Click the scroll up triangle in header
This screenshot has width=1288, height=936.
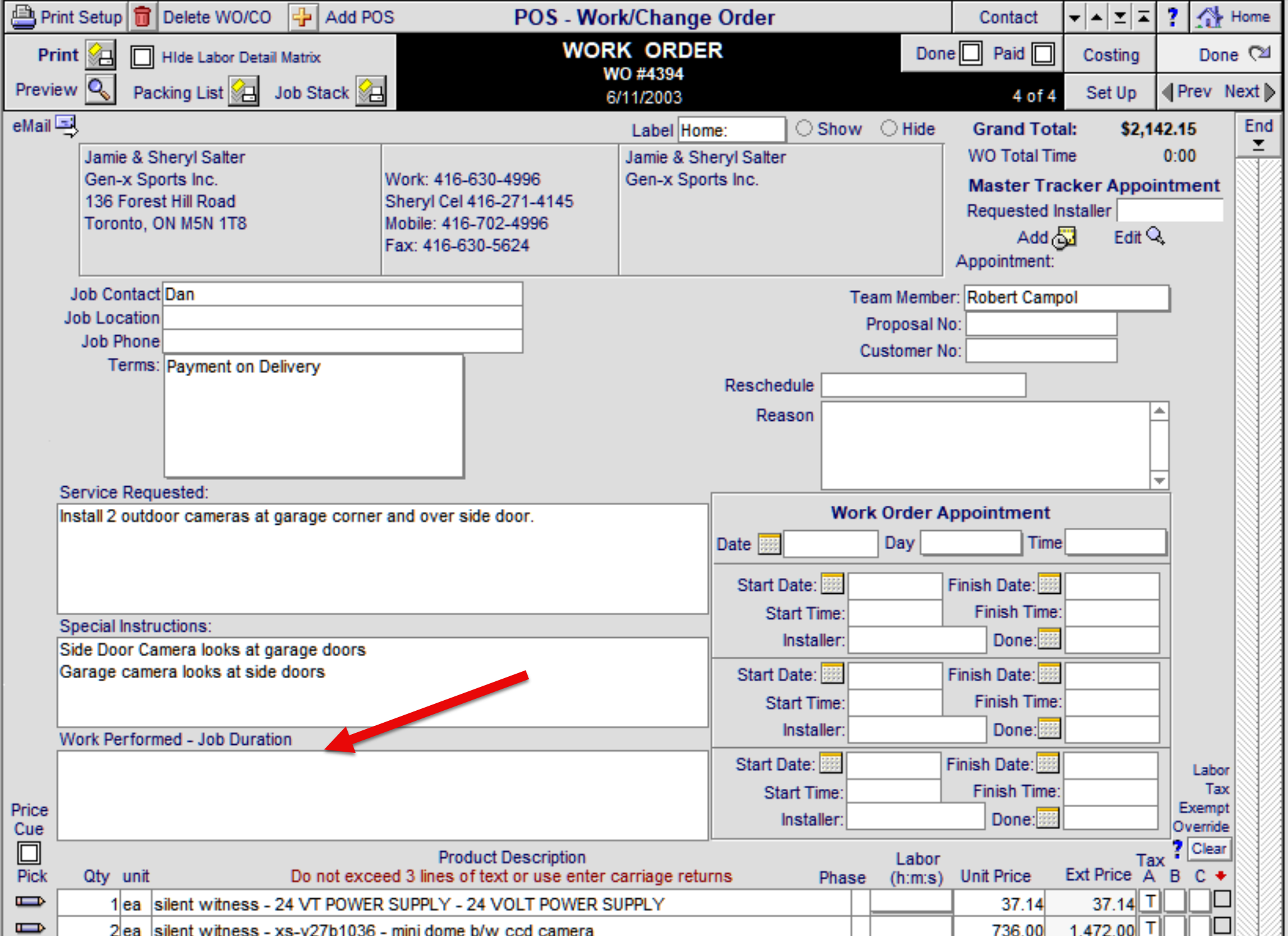point(1097,18)
